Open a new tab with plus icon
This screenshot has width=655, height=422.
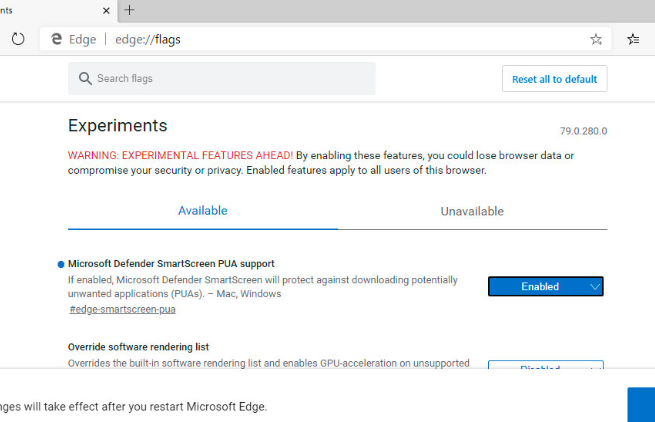coord(129,10)
